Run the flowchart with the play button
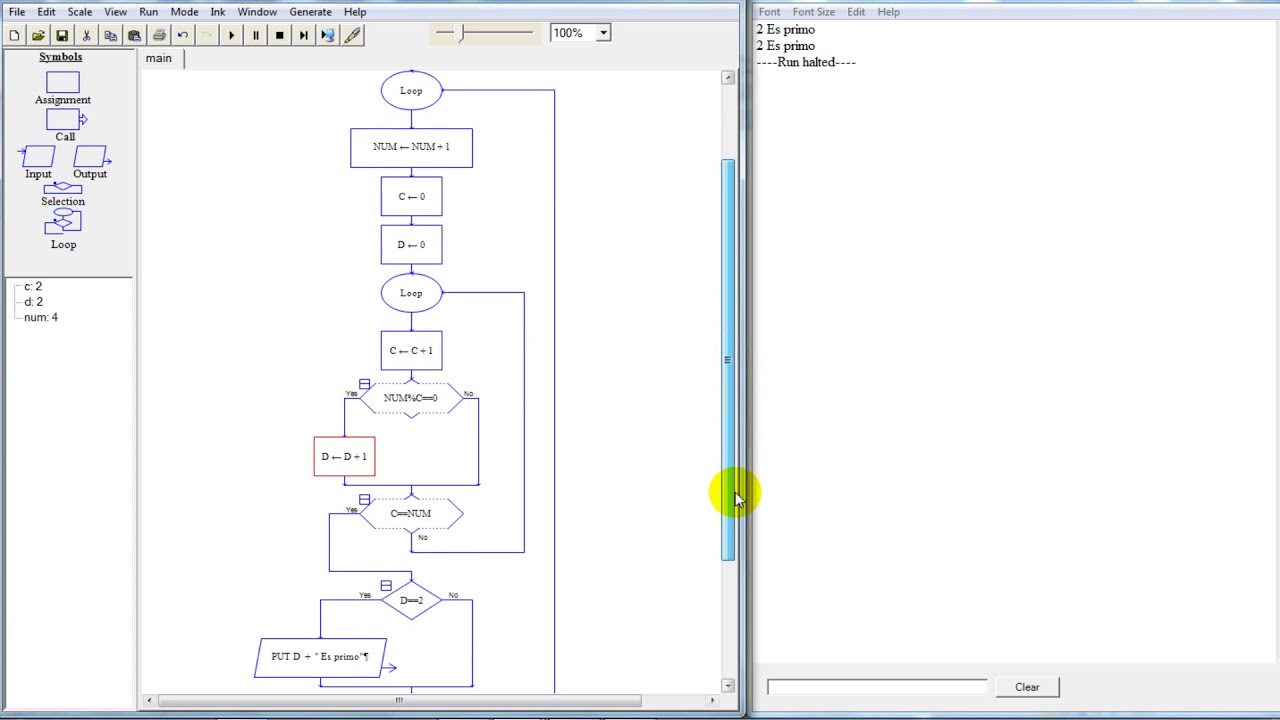 [231, 35]
